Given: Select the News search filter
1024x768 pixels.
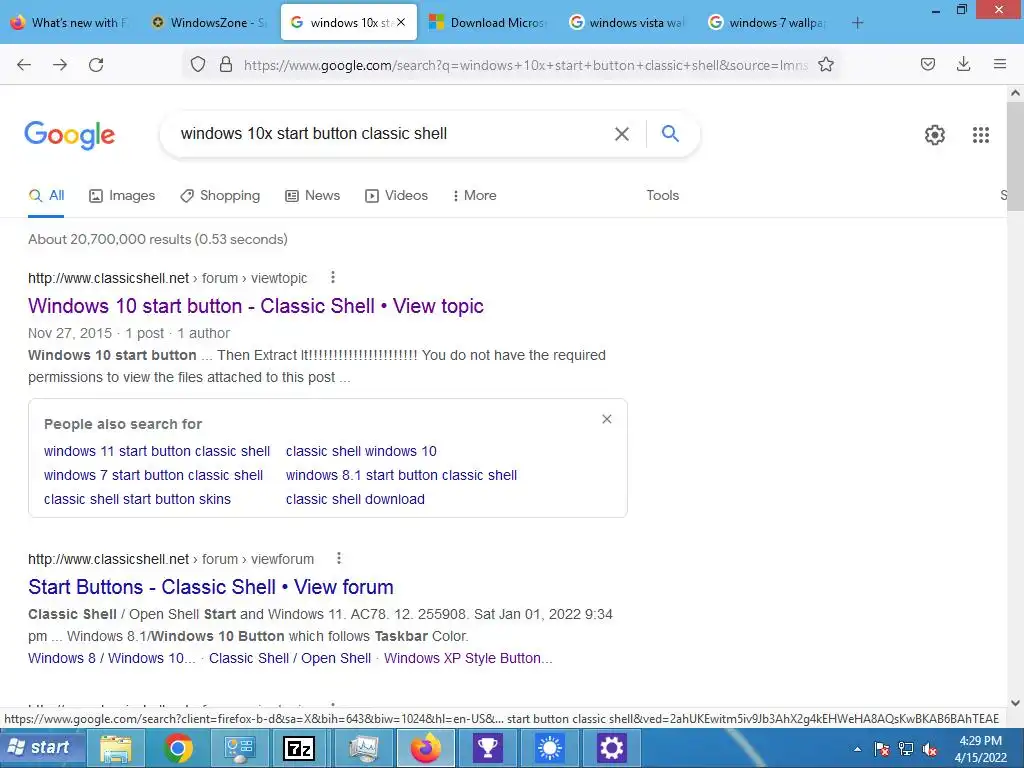Looking at the screenshot, I should pos(312,195).
